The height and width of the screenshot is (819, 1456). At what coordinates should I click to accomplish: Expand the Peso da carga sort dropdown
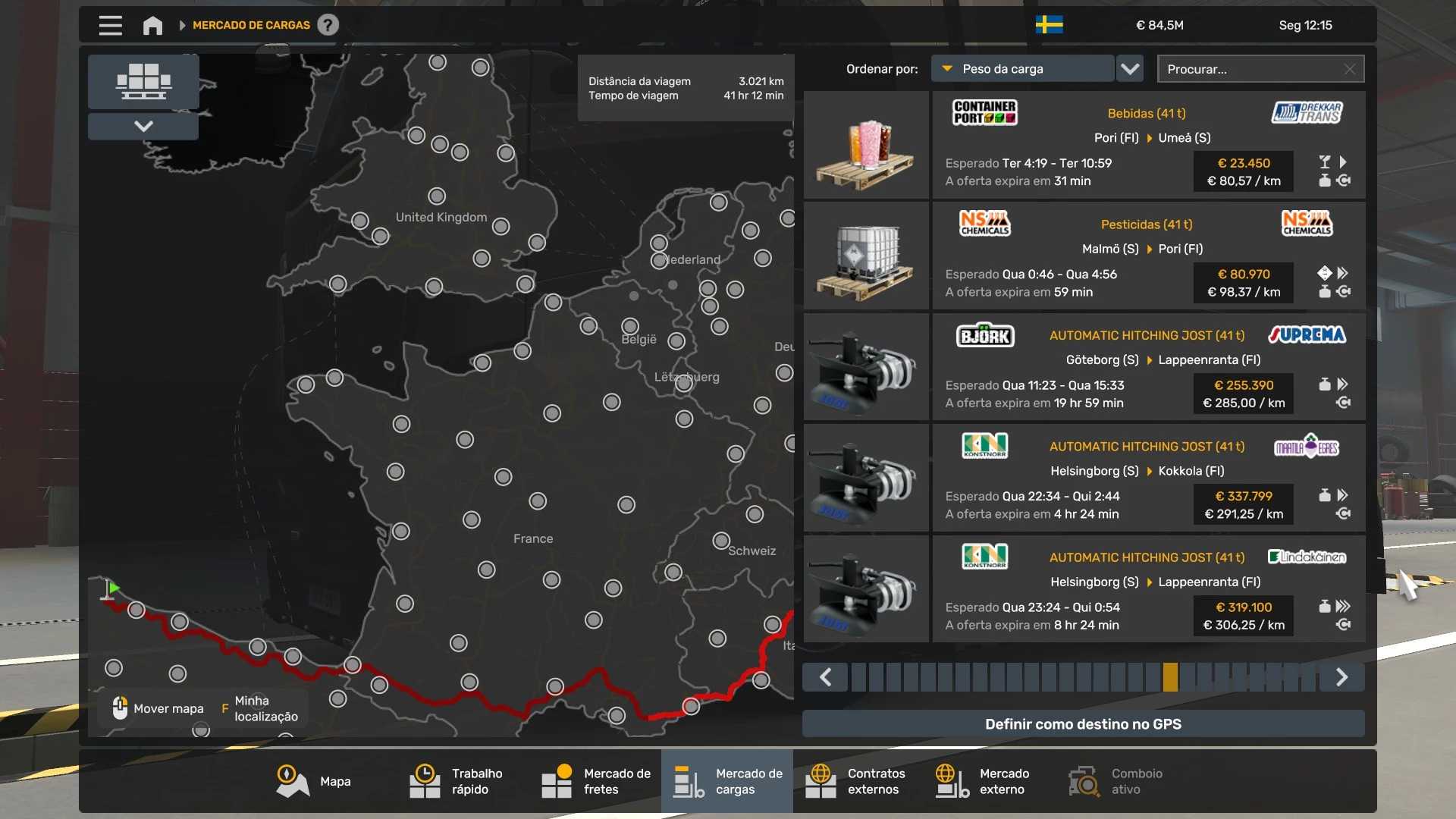[x=1022, y=69]
